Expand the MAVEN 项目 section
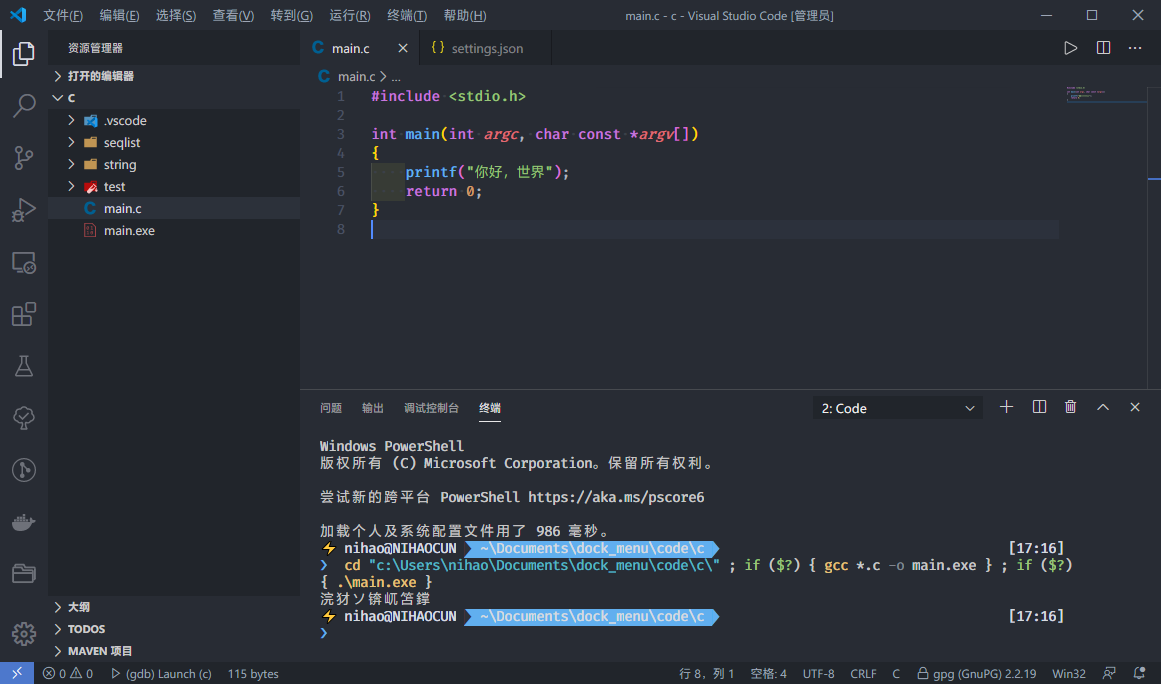Viewport: 1161px width, 684px height. click(x=100, y=651)
